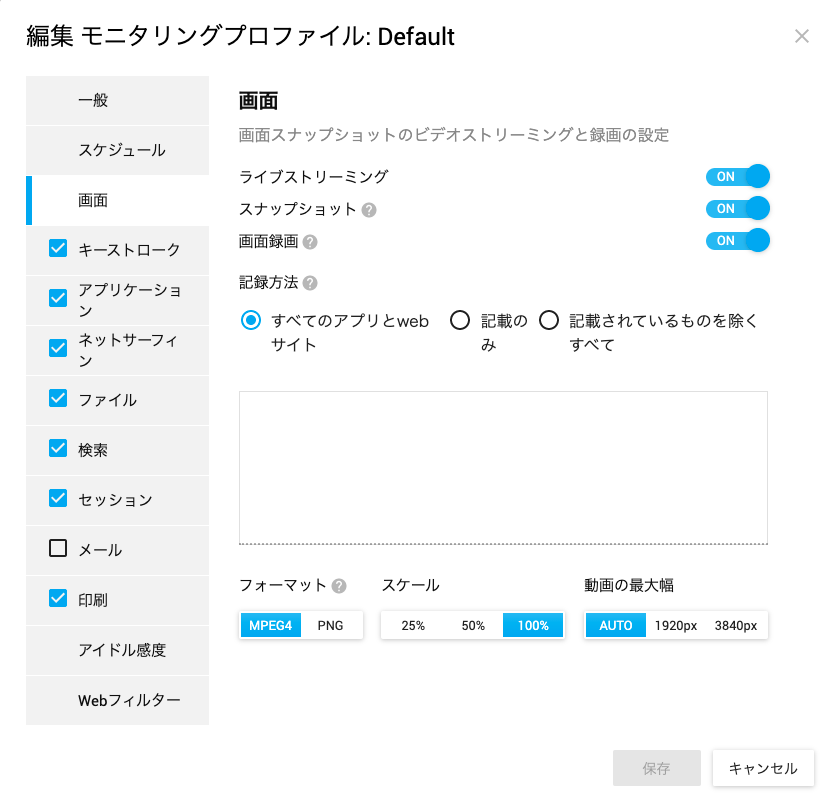Screen dimensions: 838x802
Task: Click help icon beside 記録方法
Action: pyautogui.click(x=310, y=283)
